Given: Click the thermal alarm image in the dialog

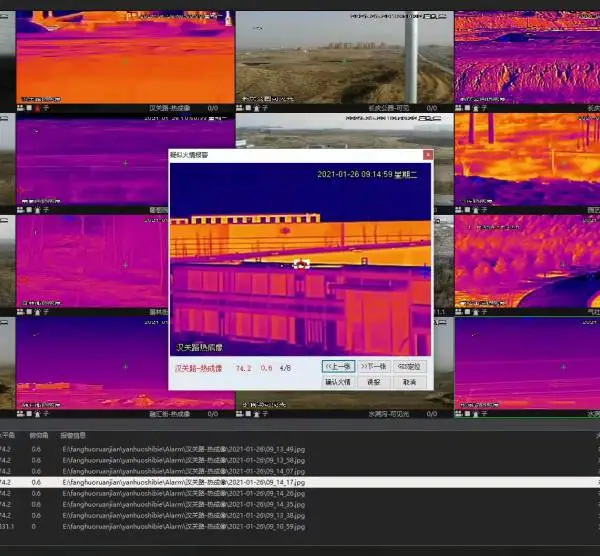Looking at the screenshot, I should tap(300, 259).
